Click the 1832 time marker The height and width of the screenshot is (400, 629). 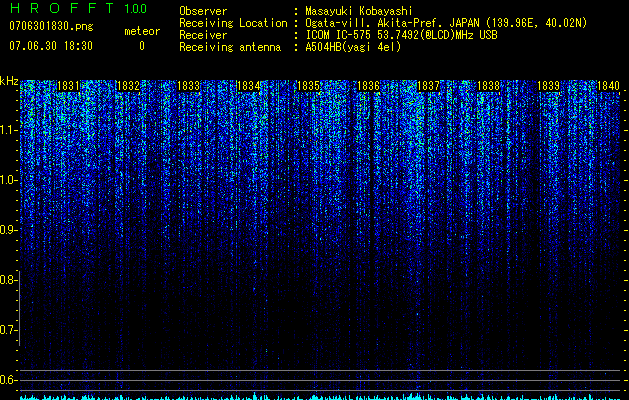pyautogui.click(x=128, y=86)
